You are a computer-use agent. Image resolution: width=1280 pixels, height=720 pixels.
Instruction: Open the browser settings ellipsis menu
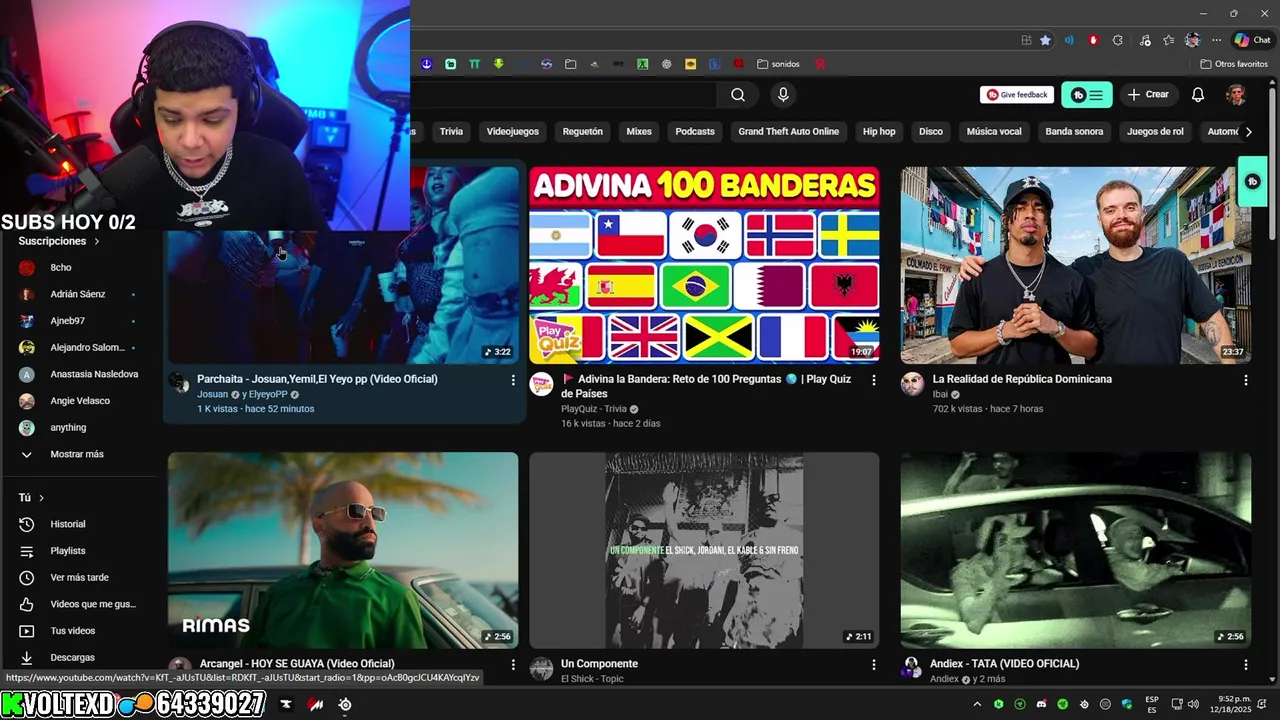click(1216, 40)
